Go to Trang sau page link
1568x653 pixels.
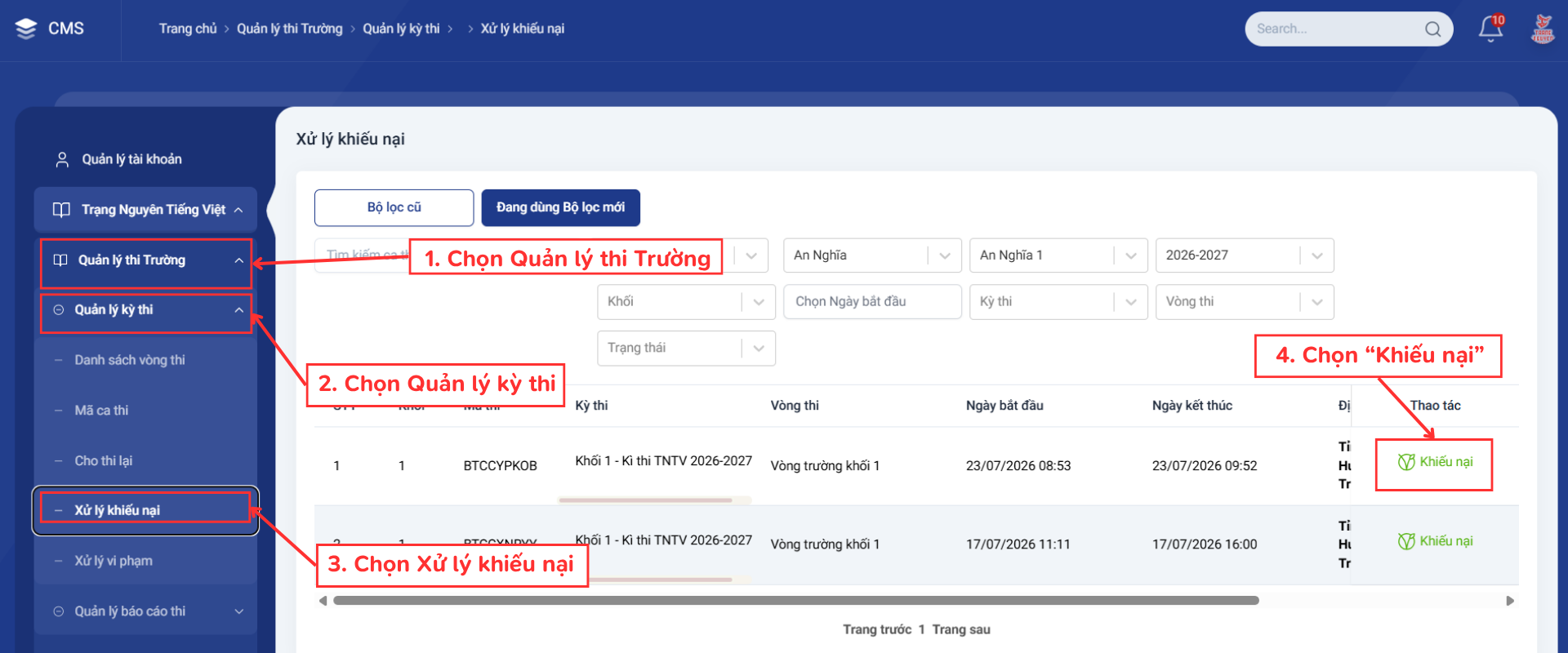961,629
